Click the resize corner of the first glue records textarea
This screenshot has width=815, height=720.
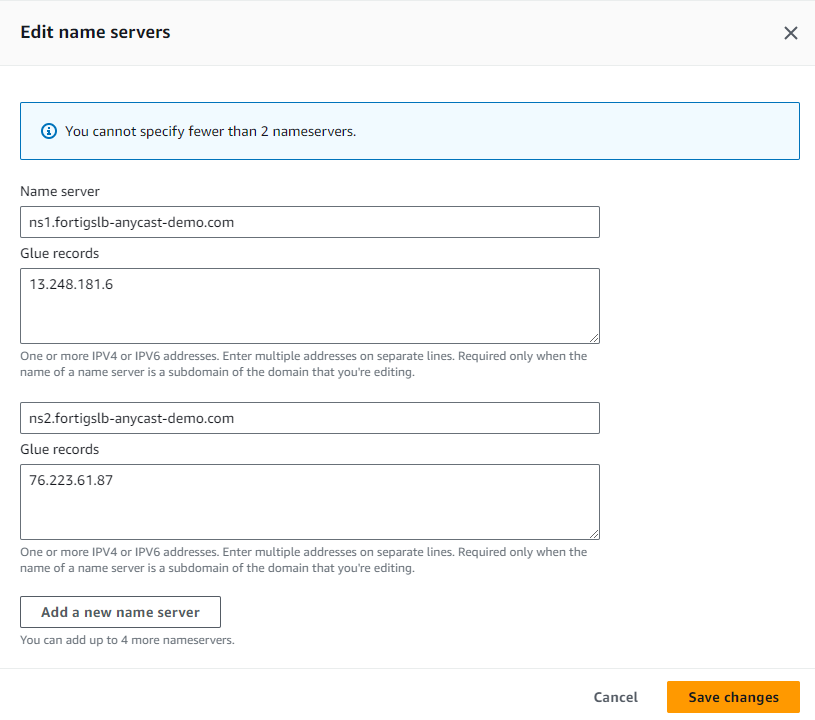595,340
